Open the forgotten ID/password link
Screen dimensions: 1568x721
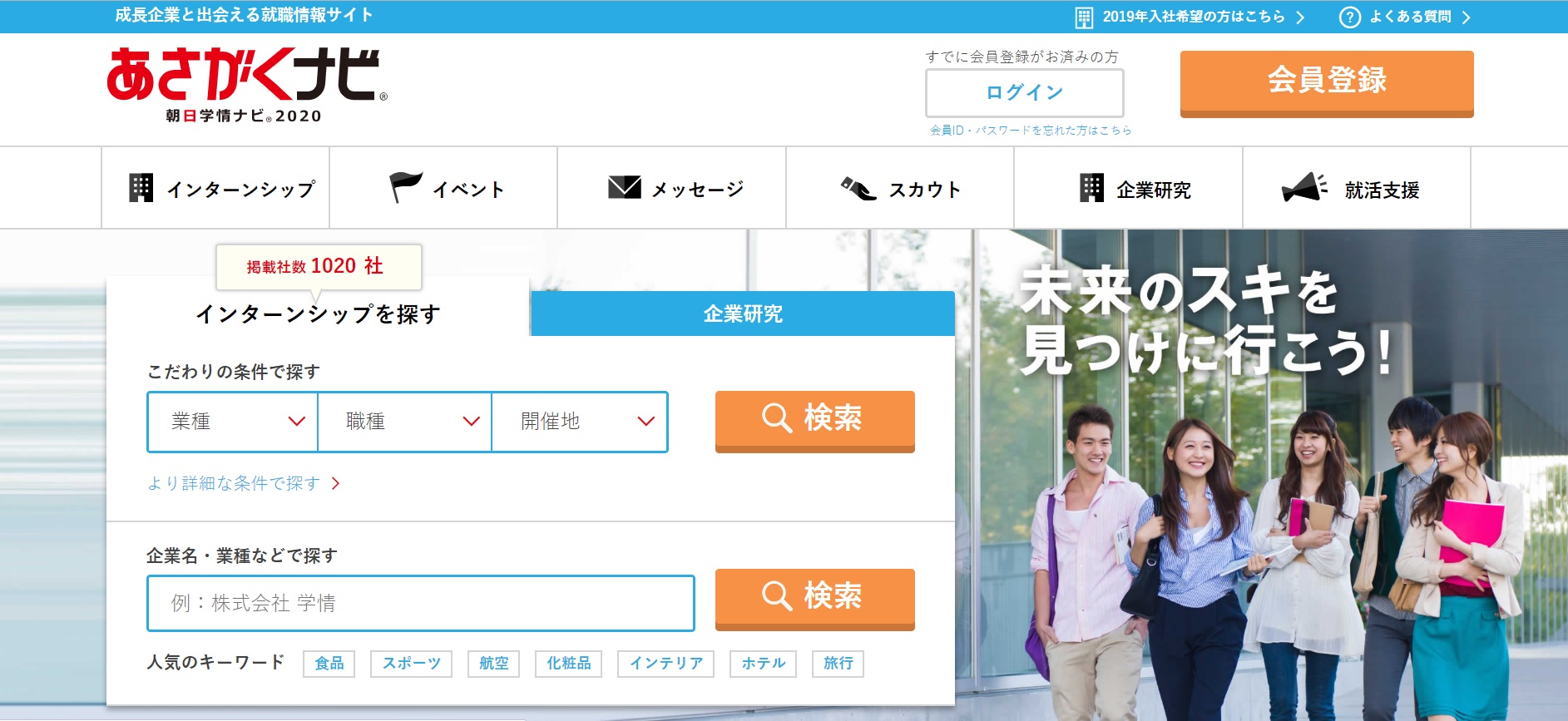pyautogui.click(x=1030, y=131)
